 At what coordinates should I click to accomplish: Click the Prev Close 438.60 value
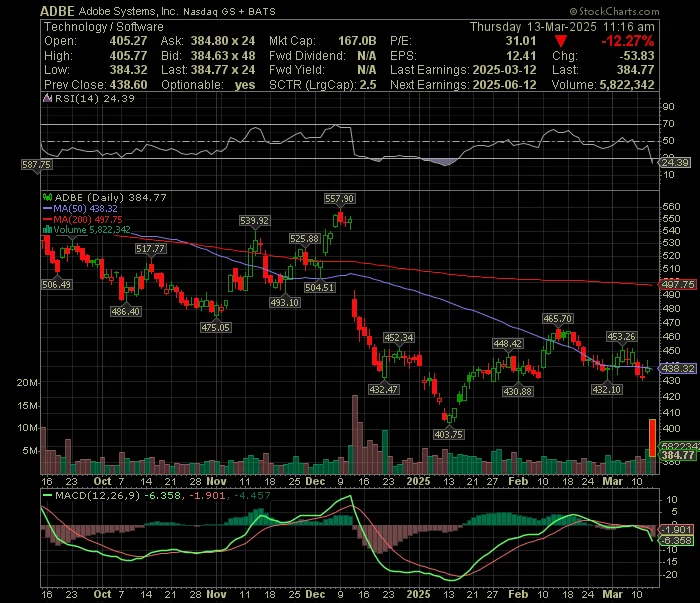129,84
